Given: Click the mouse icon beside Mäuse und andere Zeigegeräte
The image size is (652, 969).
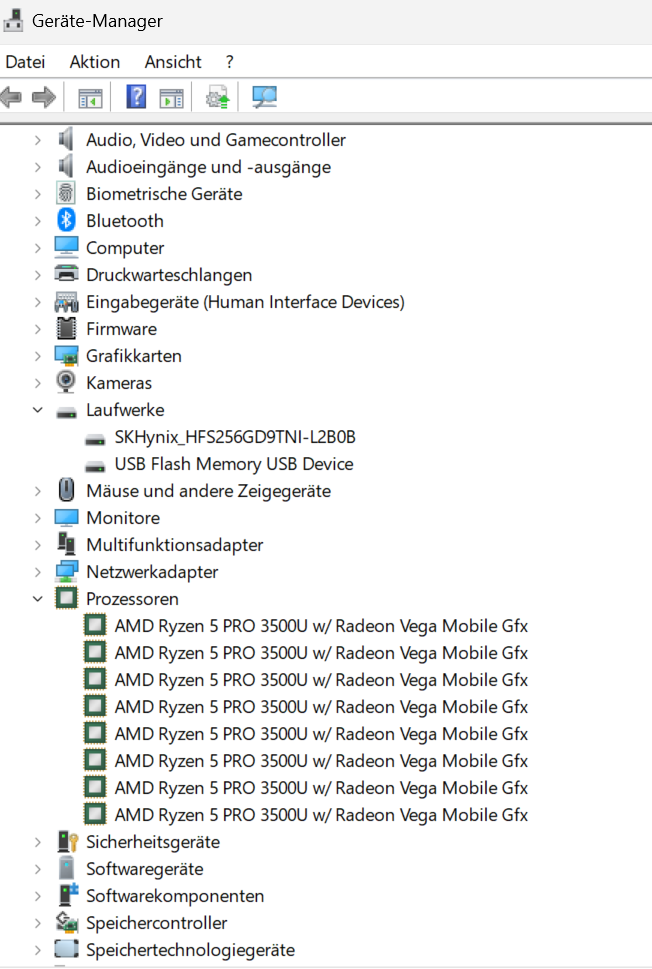Looking at the screenshot, I should pos(66,490).
